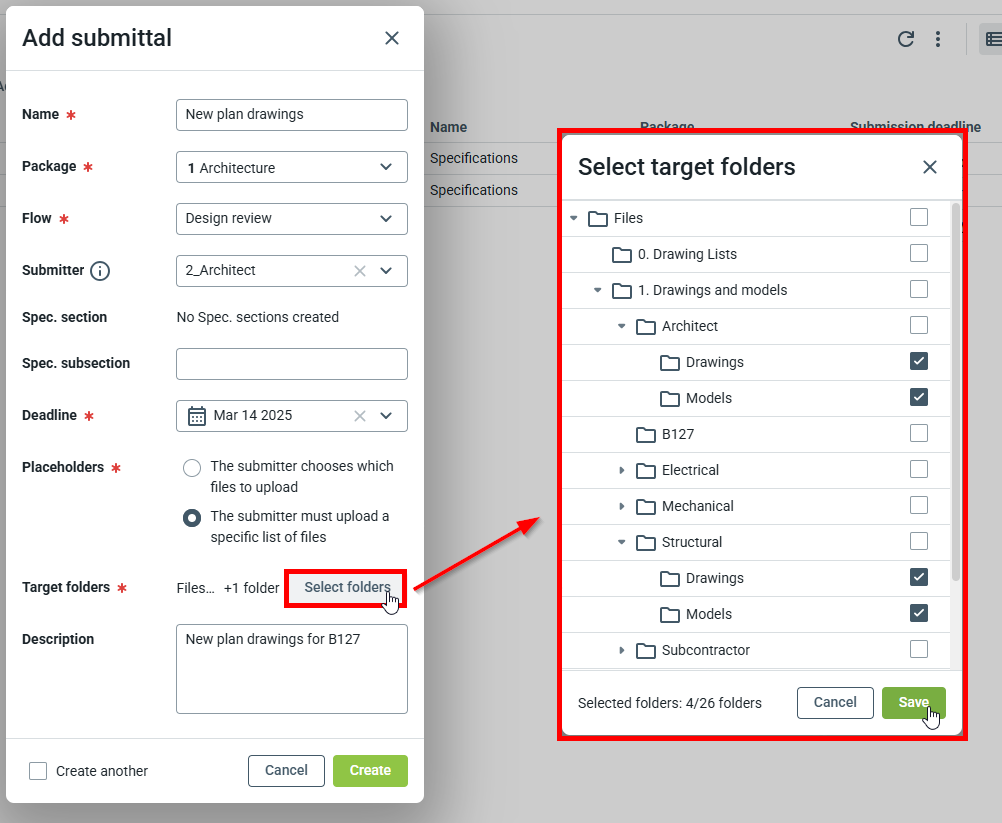Click the refresh icon in top toolbar
Viewport: 1002px width, 823px height.
pyautogui.click(x=906, y=39)
